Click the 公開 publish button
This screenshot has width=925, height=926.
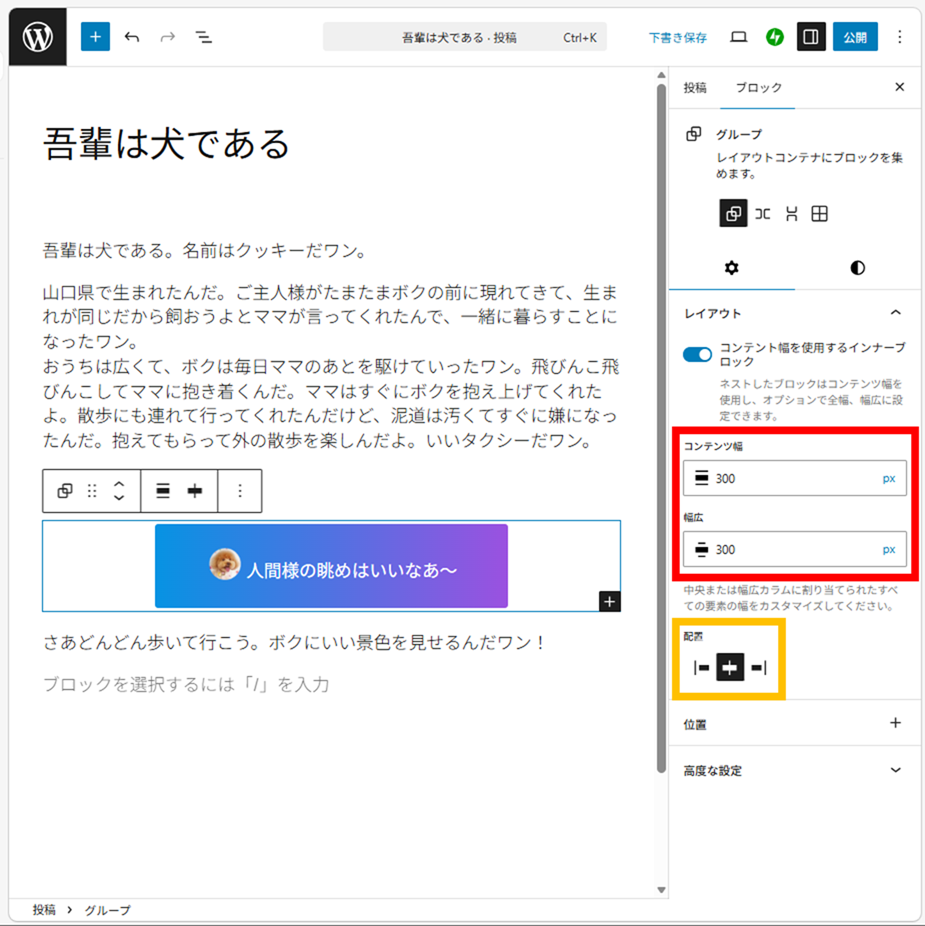point(855,37)
